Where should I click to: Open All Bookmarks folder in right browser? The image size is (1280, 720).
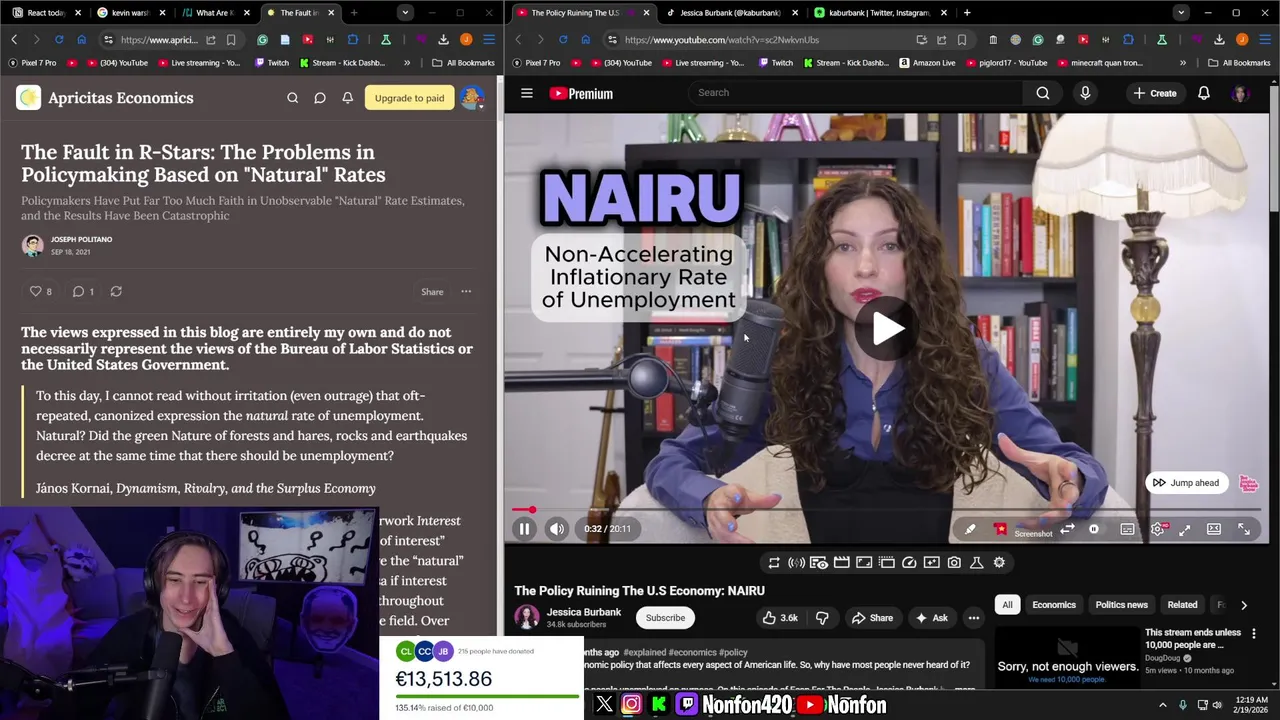1240,62
